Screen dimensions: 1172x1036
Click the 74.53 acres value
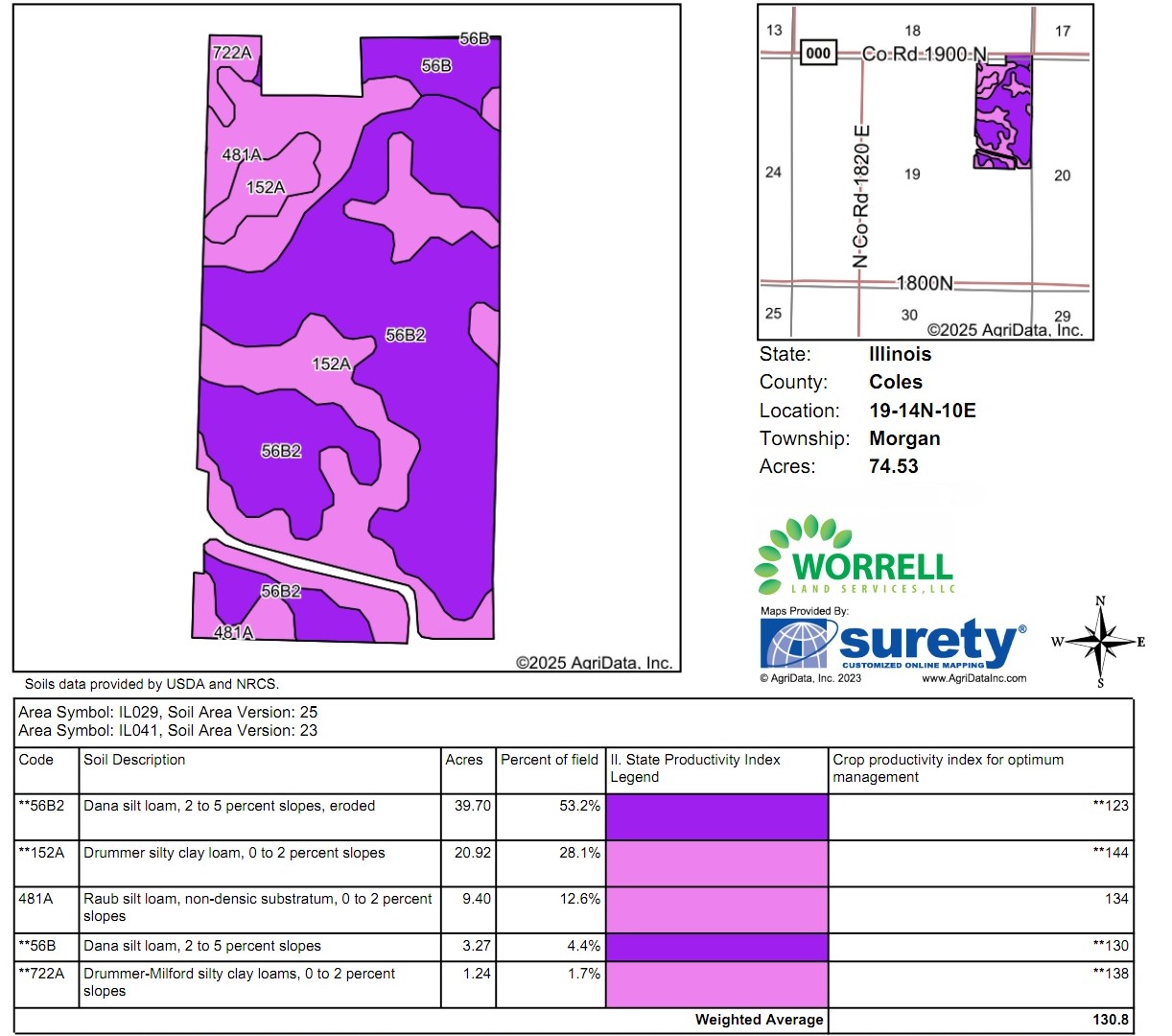pyautogui.click(x=893, y=466)
